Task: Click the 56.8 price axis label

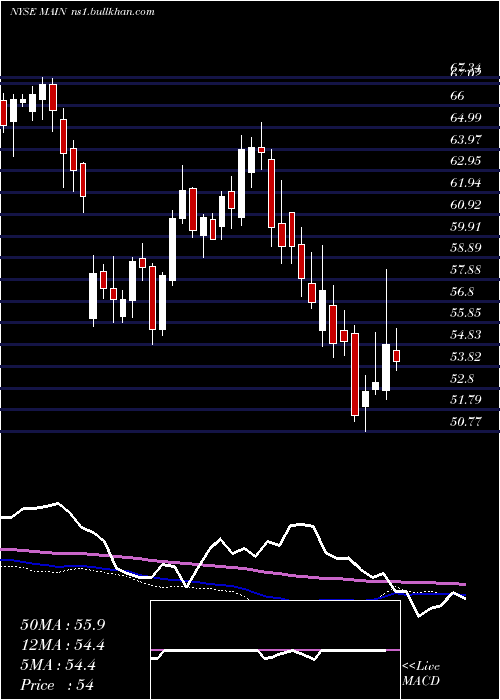Action: click(462, 292)
